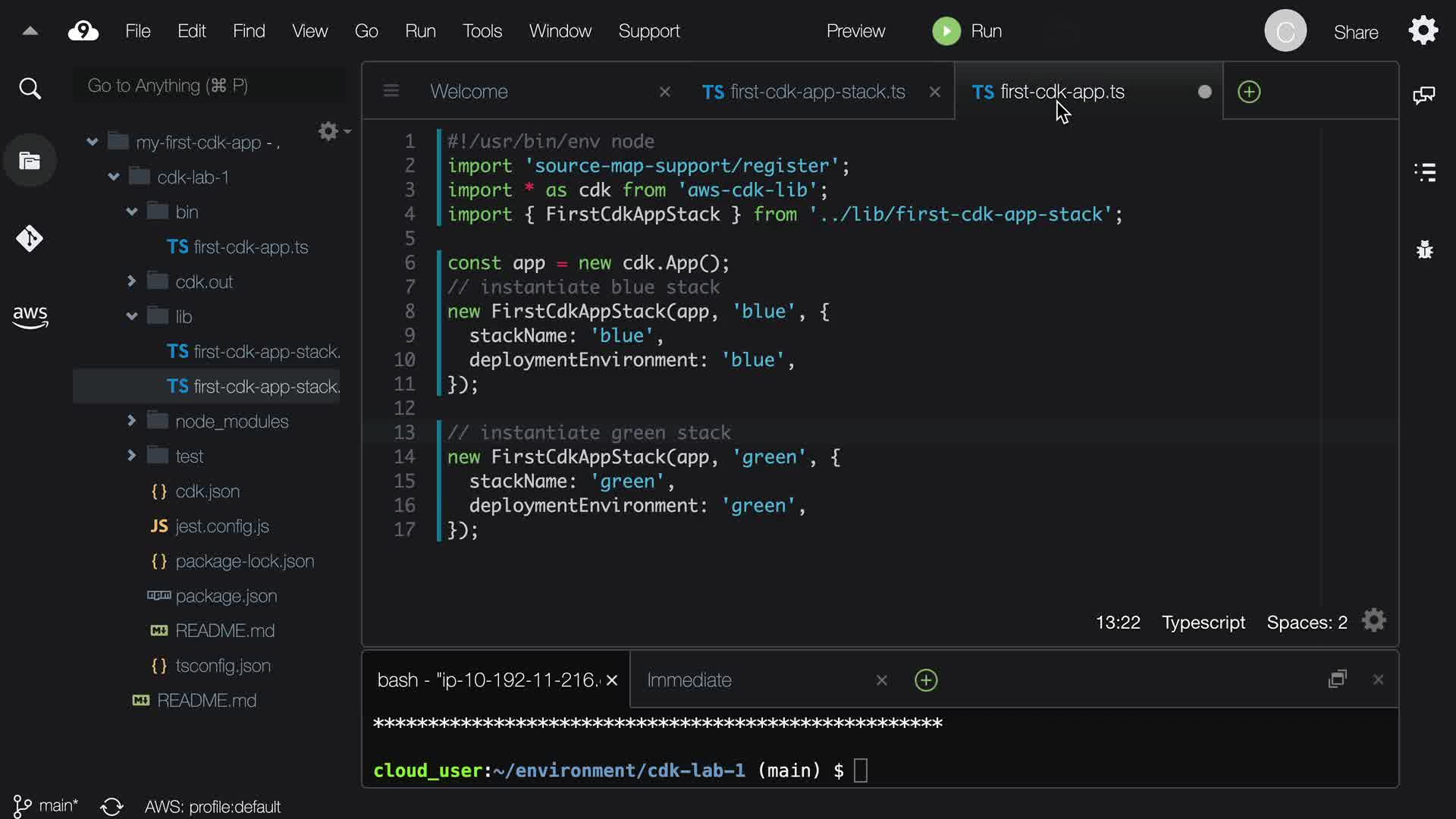Collapse the menu bar with up arrow
The height and width of the screenshot is (819, 1456).
click(30, 31)
